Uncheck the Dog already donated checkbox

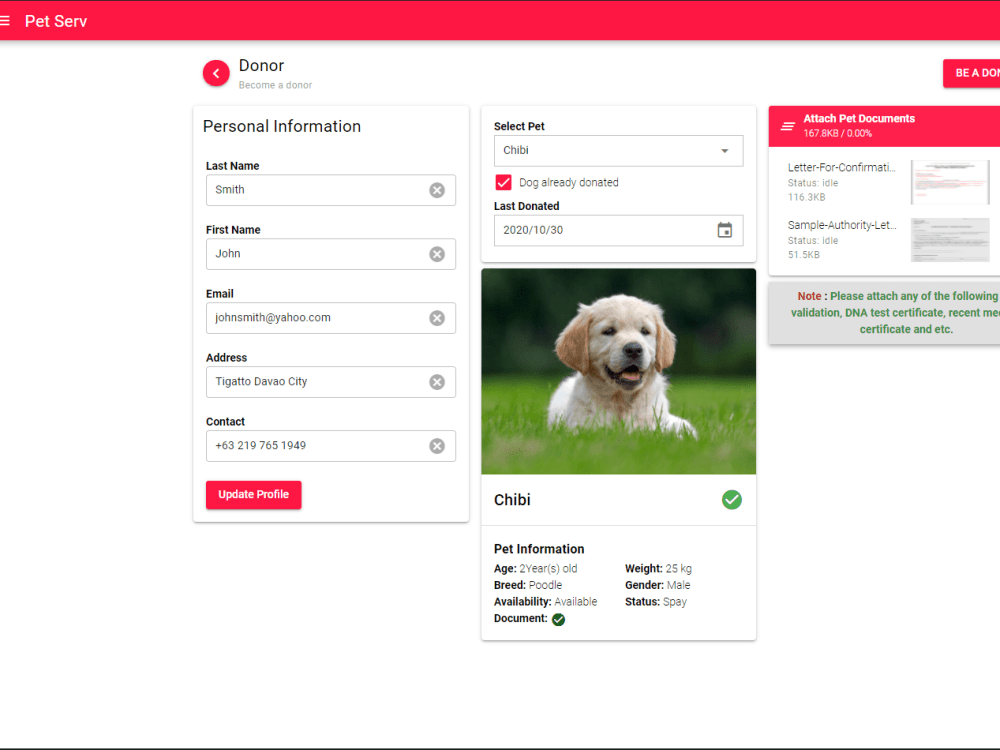click(x=500, y=182)
